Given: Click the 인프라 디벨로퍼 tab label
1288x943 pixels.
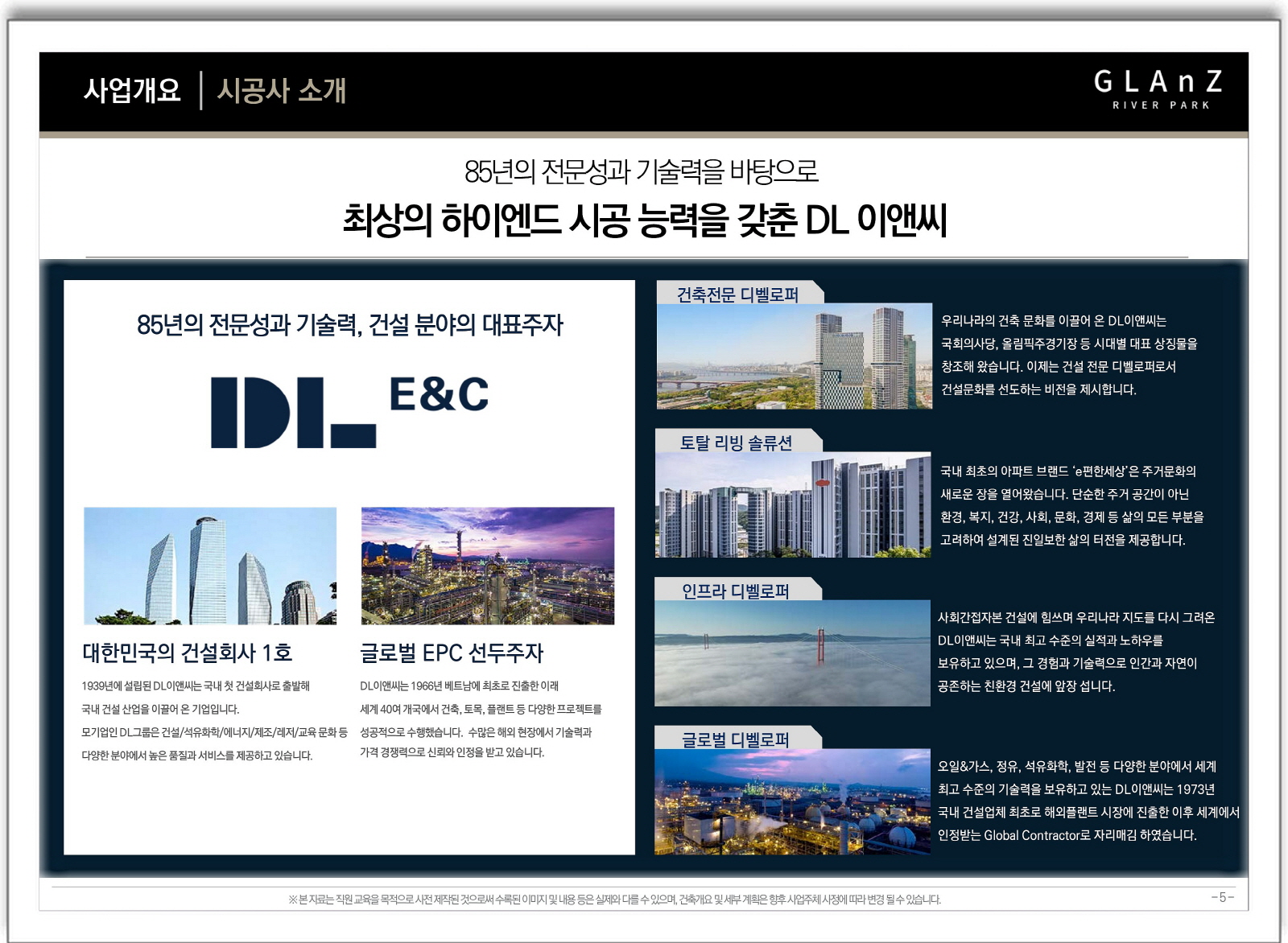Looking at the screenshot, I should [735, 591].
